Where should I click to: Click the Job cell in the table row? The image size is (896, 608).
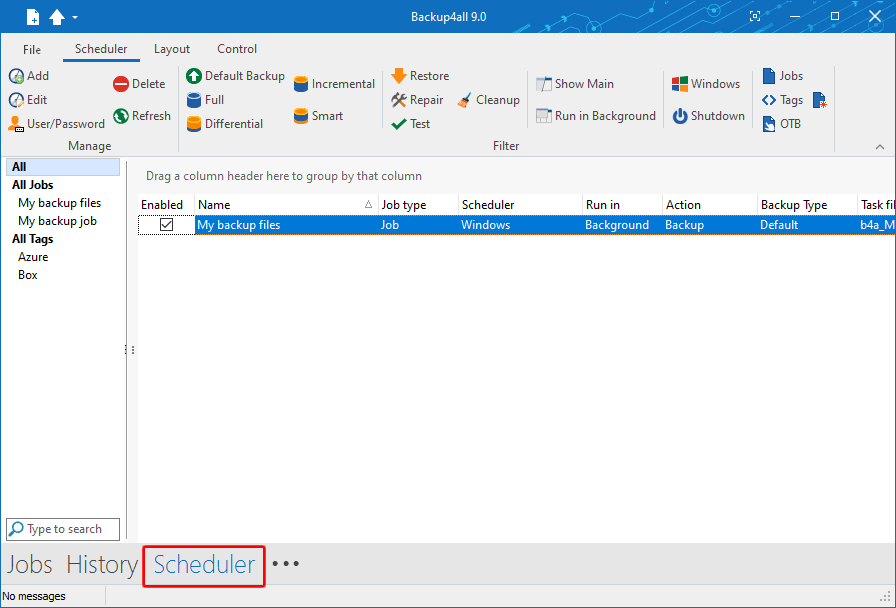pyautogui.click(x=418, y=225)
